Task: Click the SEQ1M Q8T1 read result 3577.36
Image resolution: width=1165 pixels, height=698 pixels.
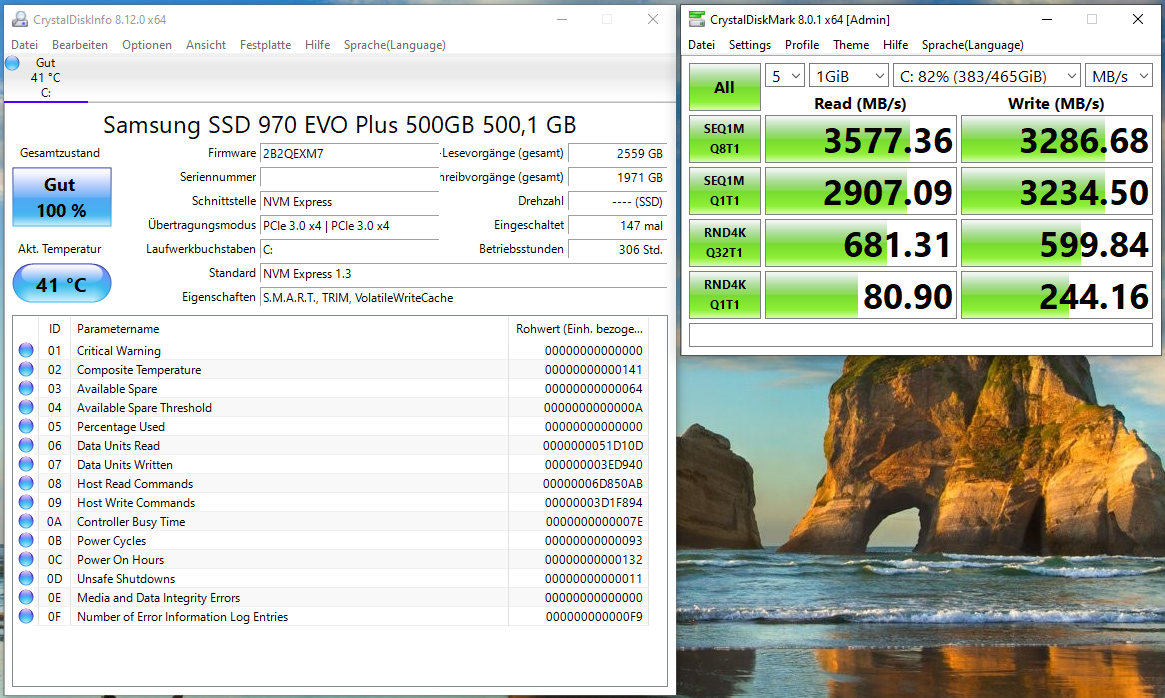Action: coord(861,138)
